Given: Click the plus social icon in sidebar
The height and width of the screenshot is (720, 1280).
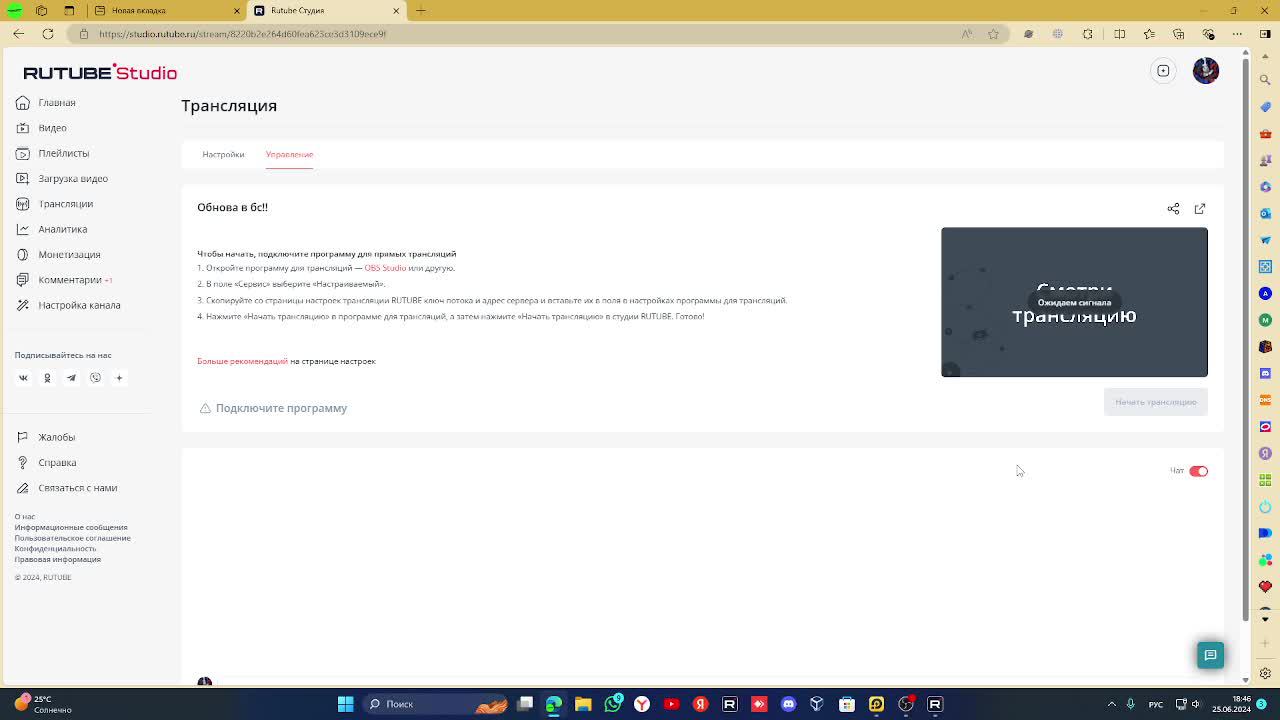Looking at the screenshot, I should click(119, 378).
